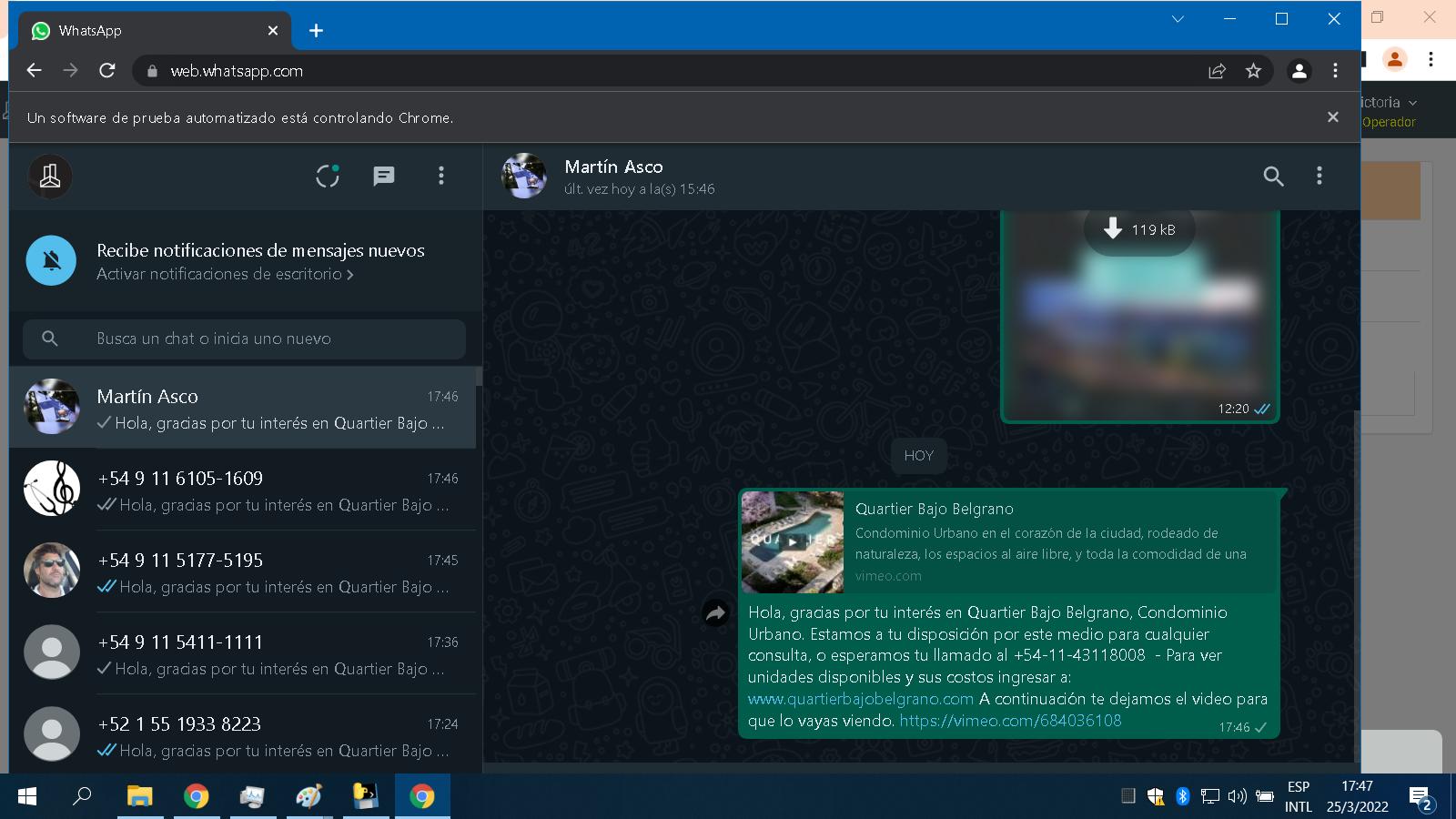The height and width of the screenshot is (819, 1456).
Task: Open Chrome profile icon
Action: click(x=1299, y=71)
